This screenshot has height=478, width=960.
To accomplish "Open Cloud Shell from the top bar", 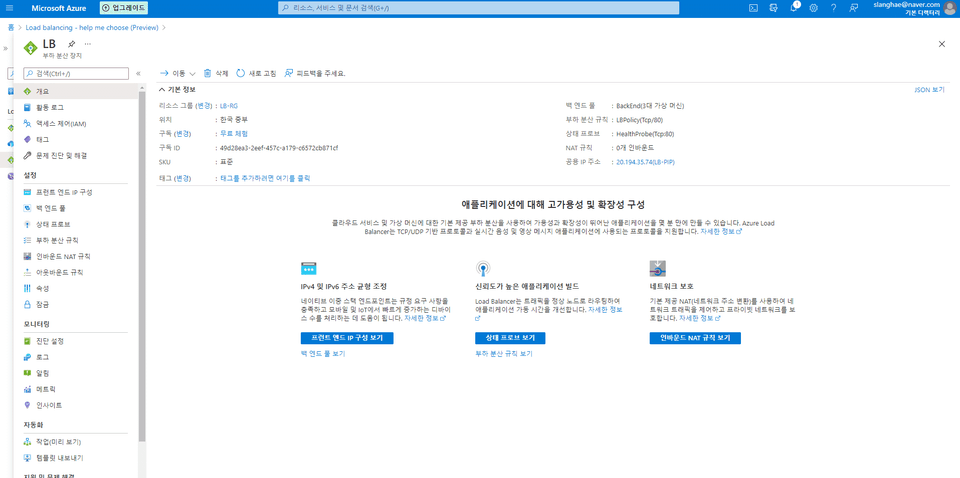I will [x=754, y=8].
